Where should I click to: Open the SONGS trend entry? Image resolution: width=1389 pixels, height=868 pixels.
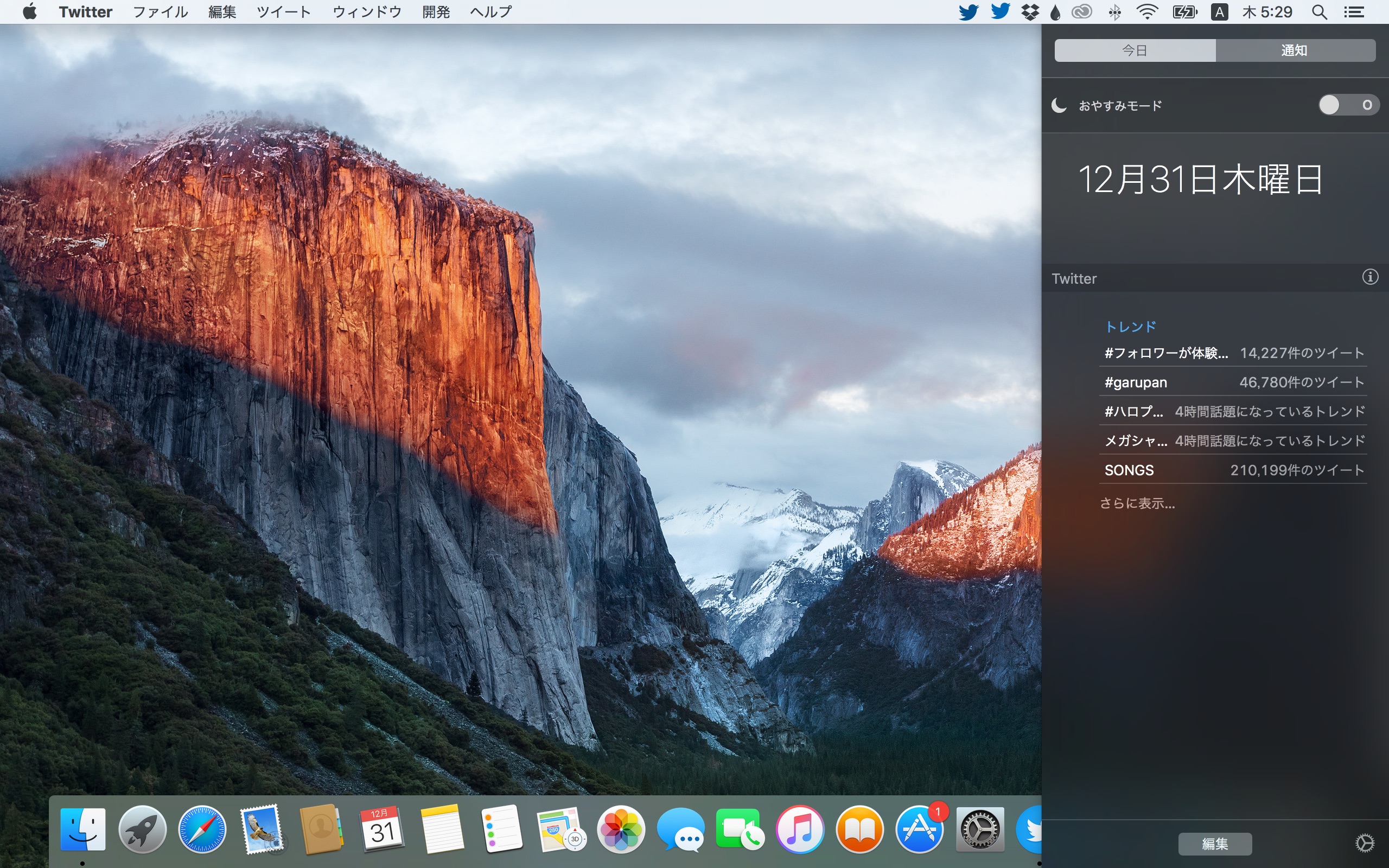coord(1129,470)
